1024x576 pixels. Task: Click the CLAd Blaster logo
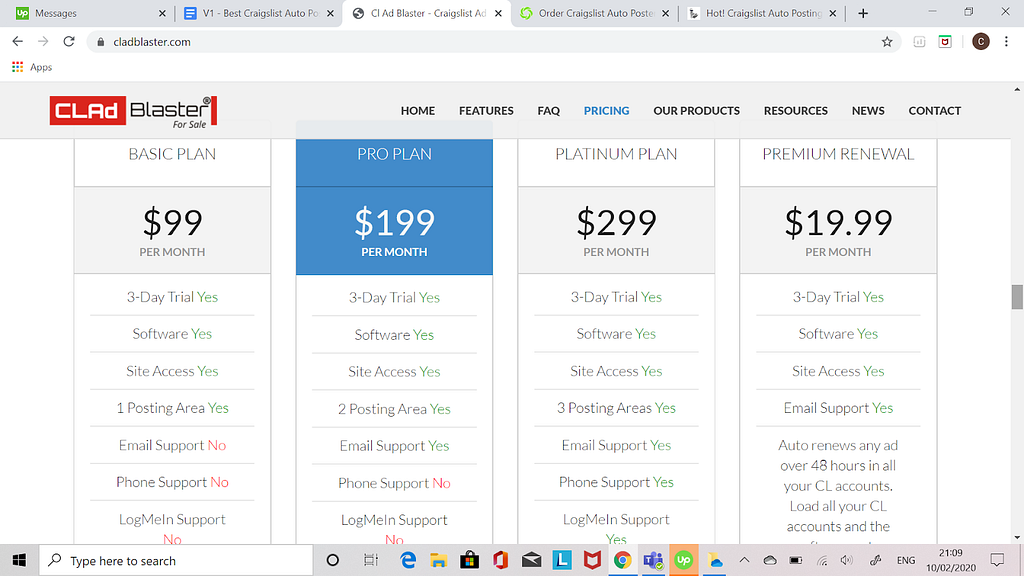[x=133, y=111]
